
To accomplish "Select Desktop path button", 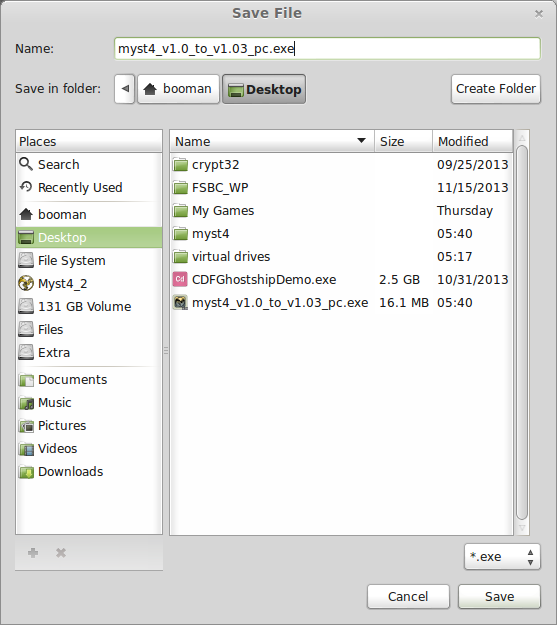I will tap(264, 89).
